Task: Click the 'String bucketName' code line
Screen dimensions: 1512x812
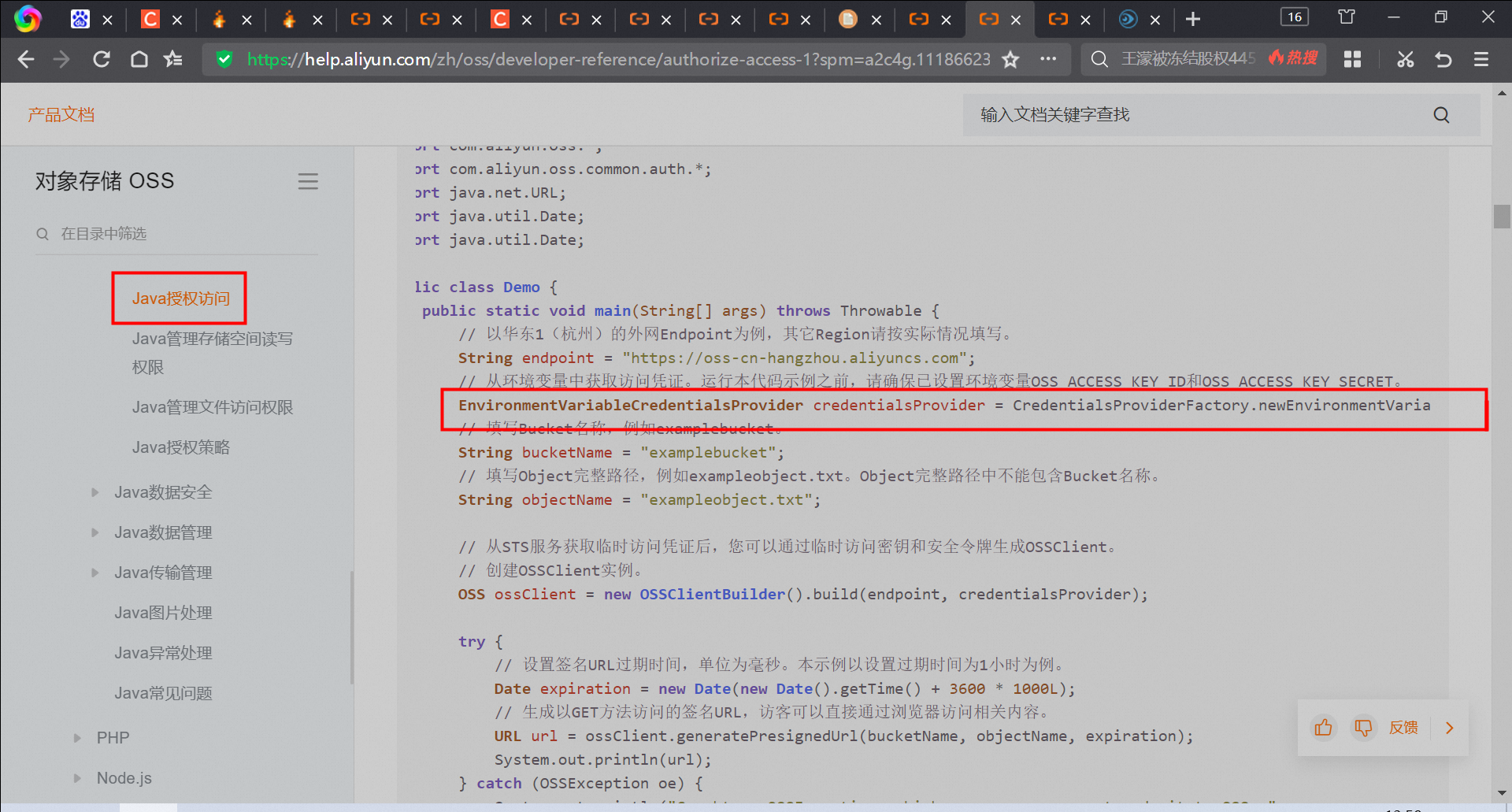Action: (621, 453)
